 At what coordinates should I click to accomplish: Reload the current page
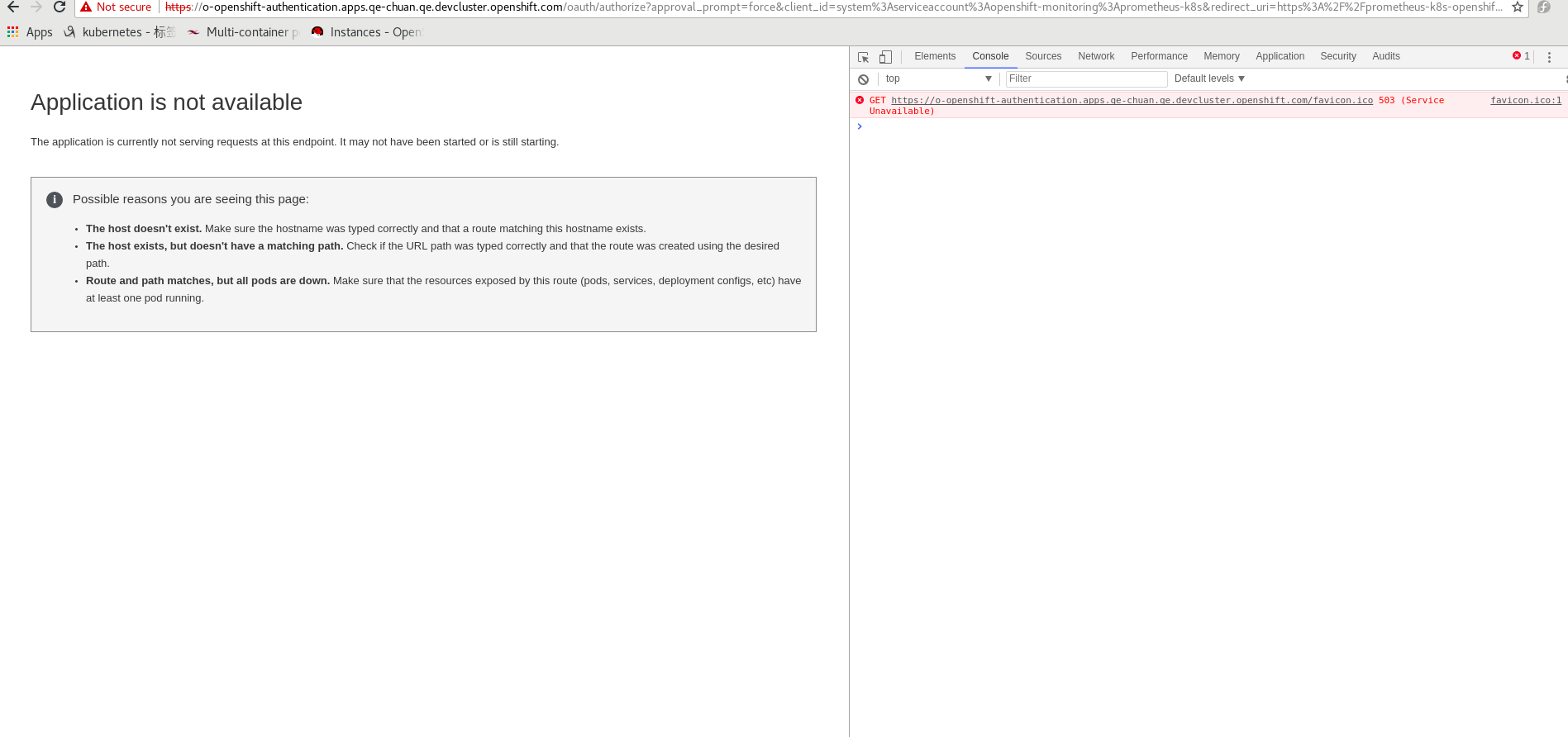tap(60, 7)
